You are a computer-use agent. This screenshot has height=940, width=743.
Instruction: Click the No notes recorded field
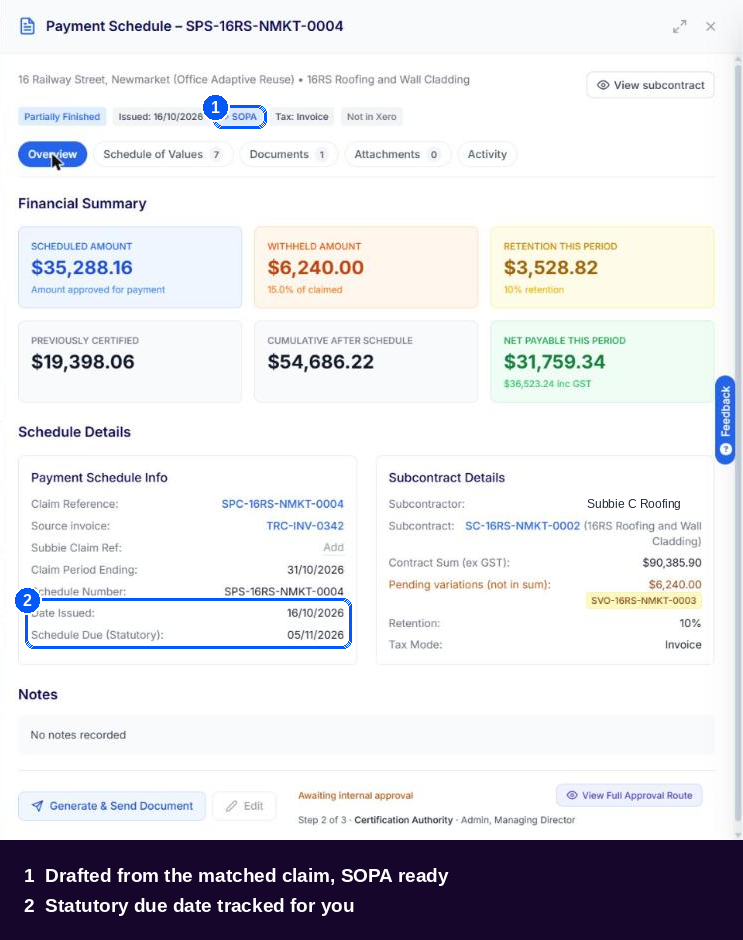(x=366, y=735)
